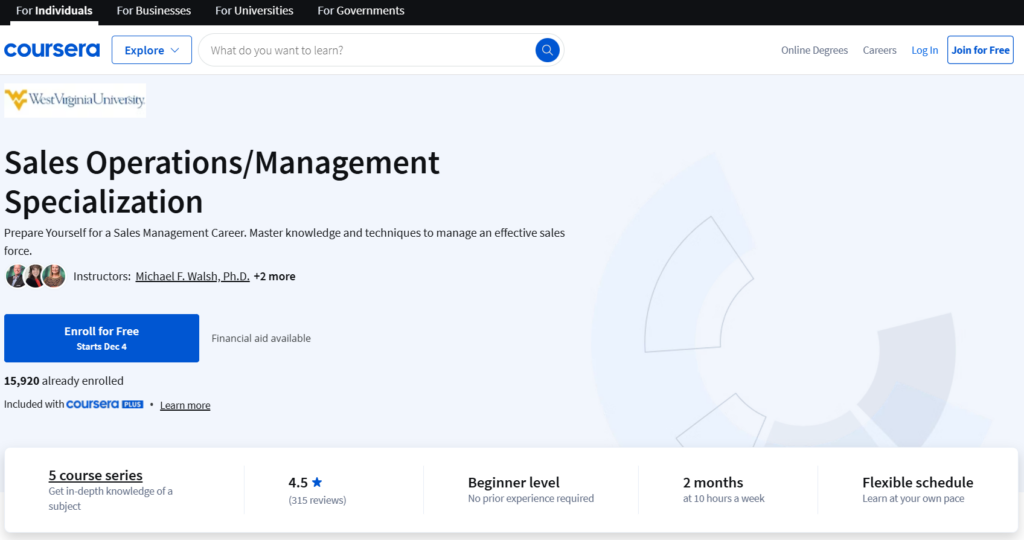Open the 5 course series link
Screen dimensions: 1024x540
95,475
